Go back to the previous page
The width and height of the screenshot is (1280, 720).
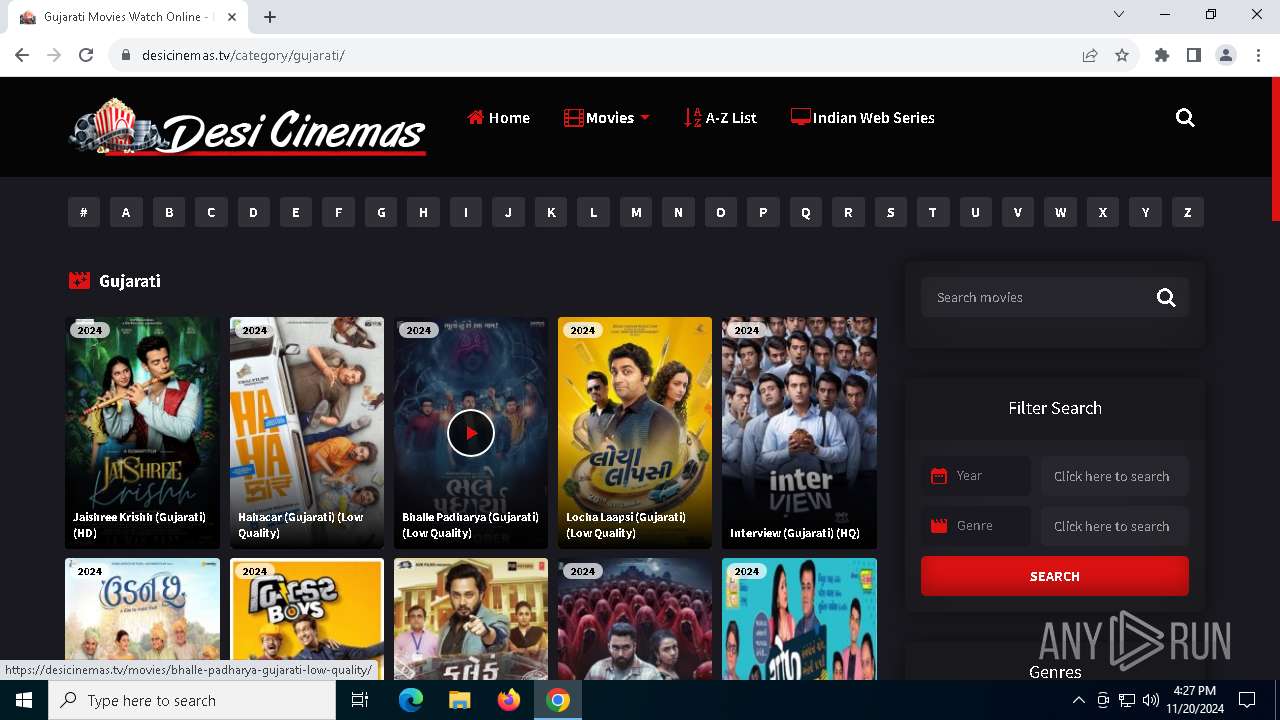(x=22, y=55)
